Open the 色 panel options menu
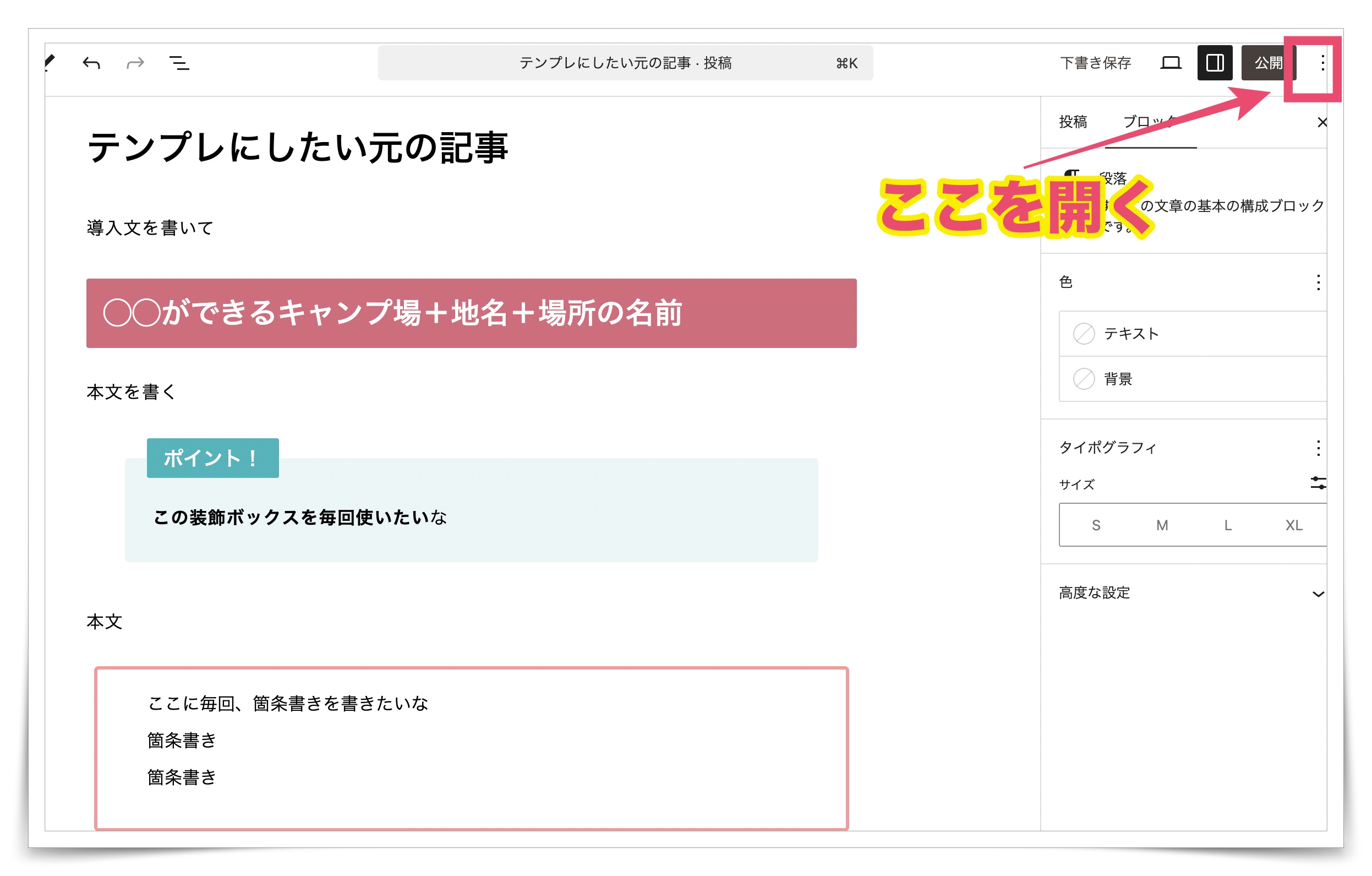This screenshot has height=876, width=1372. [1318, 282]
